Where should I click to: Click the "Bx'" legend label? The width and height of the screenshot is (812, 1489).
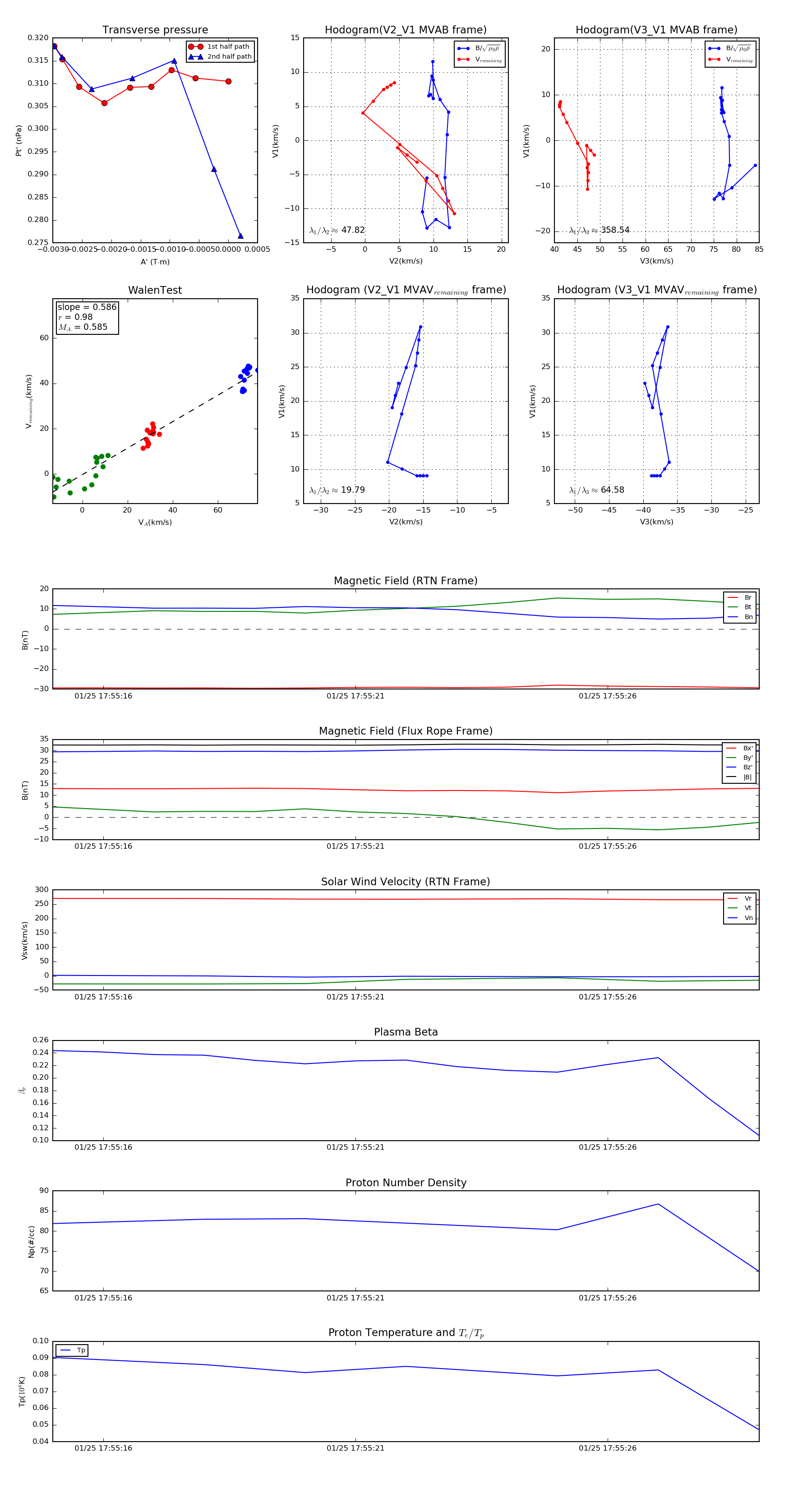(748, 748)
